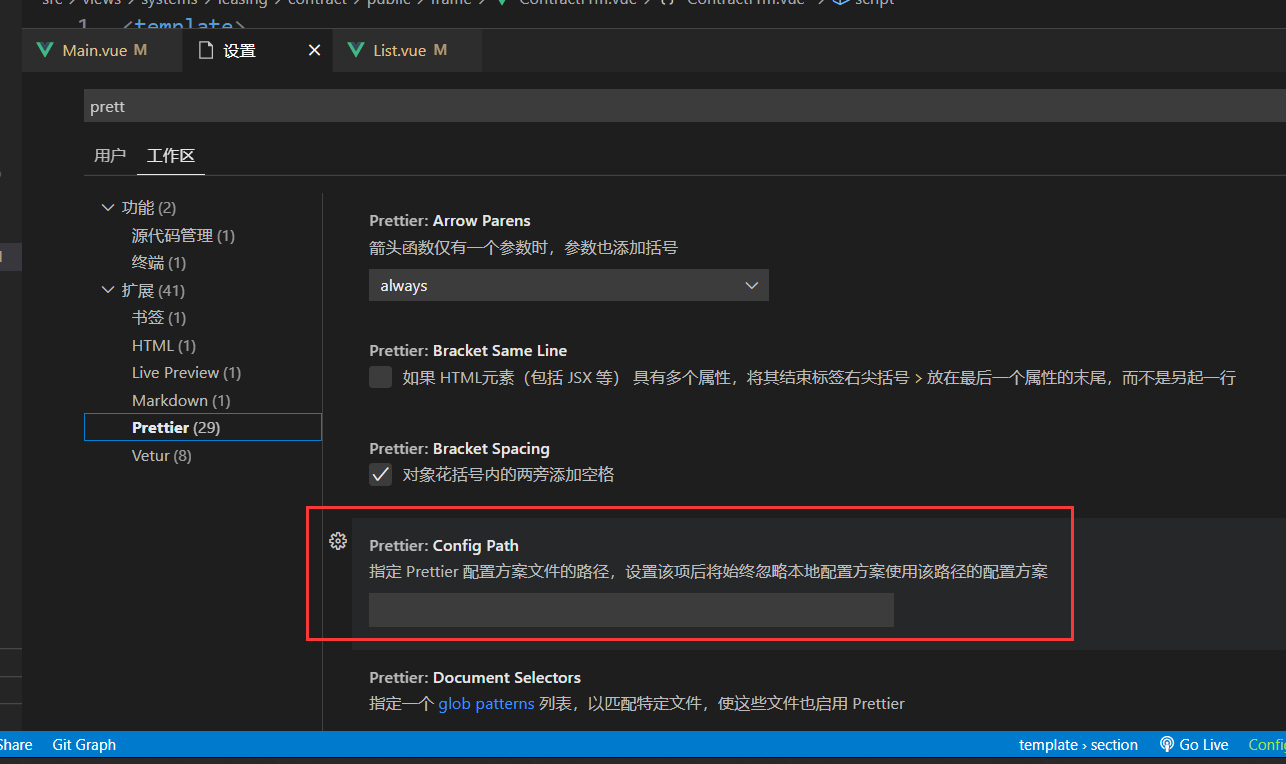Click the Vue icon on Main.vue tab

pyautogui.click(x=44, y=50)
